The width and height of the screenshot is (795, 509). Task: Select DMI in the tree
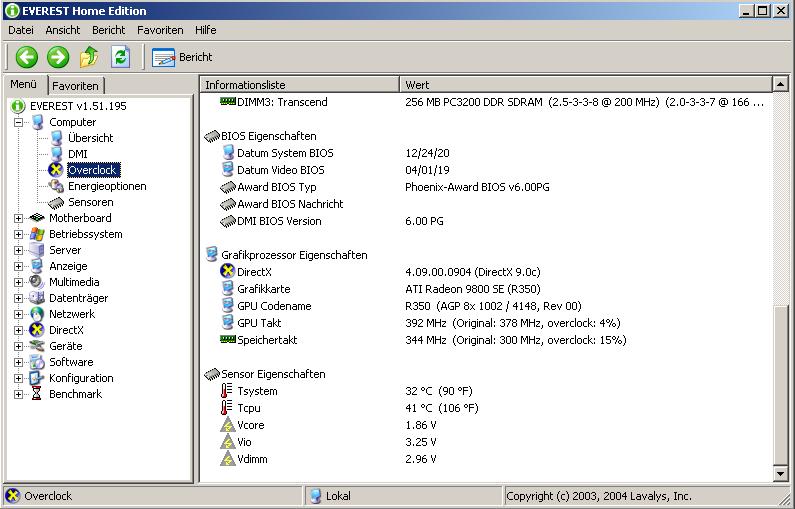pos(78,154)
